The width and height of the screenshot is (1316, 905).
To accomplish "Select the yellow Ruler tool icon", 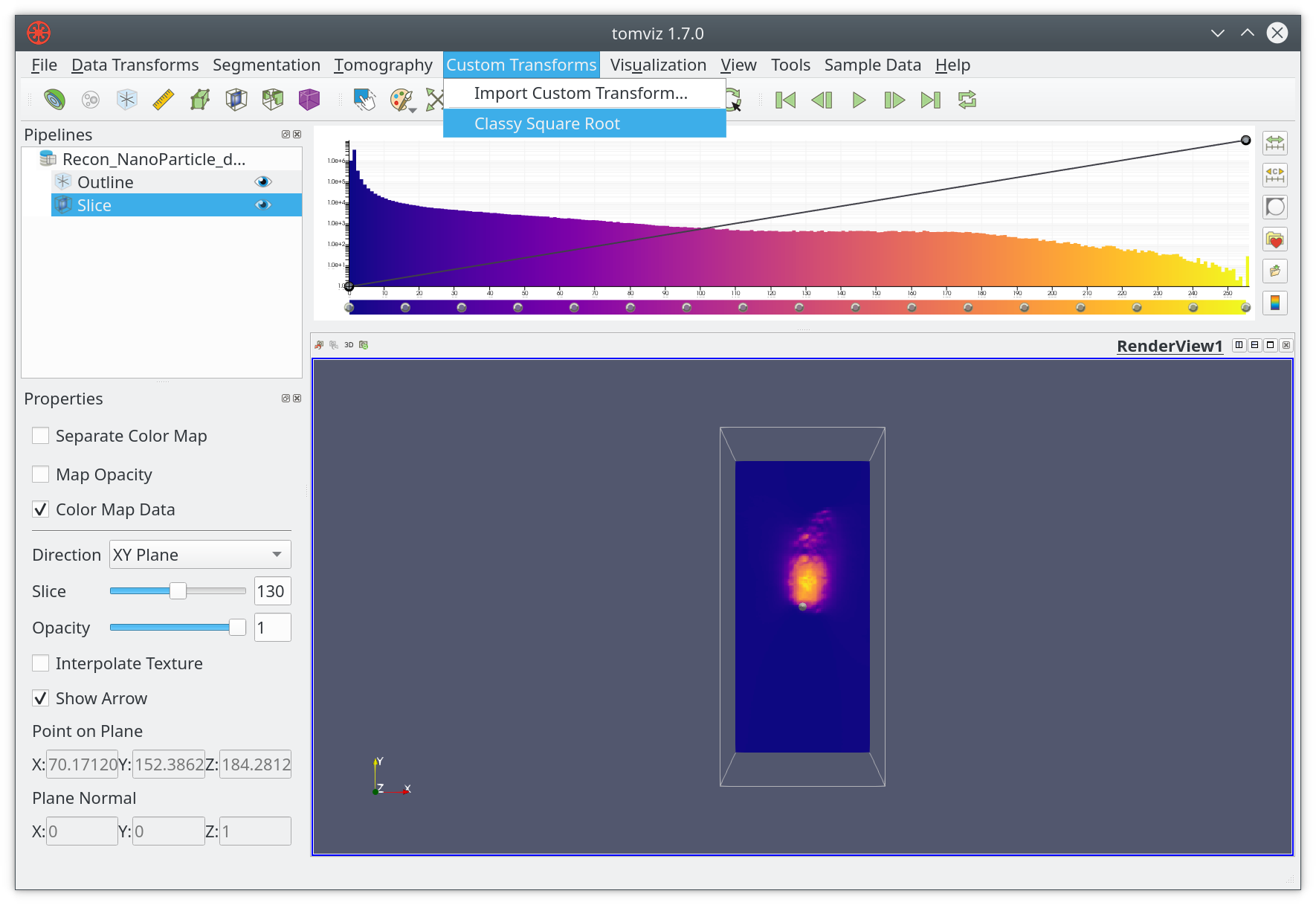I will [x=164, y=100].
